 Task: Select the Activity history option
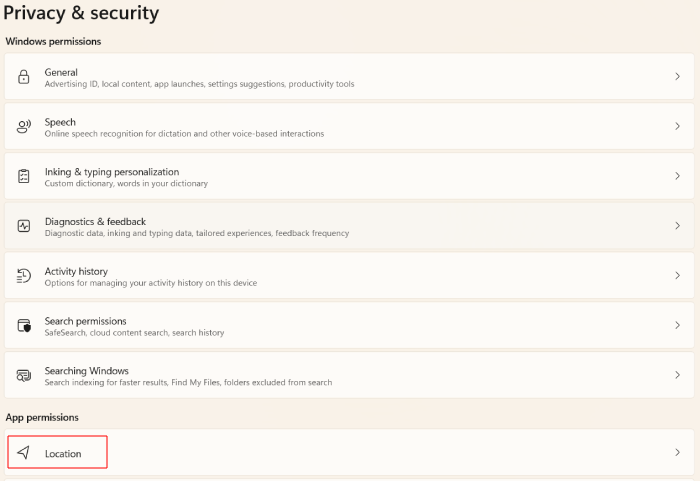tap(76, 272)
